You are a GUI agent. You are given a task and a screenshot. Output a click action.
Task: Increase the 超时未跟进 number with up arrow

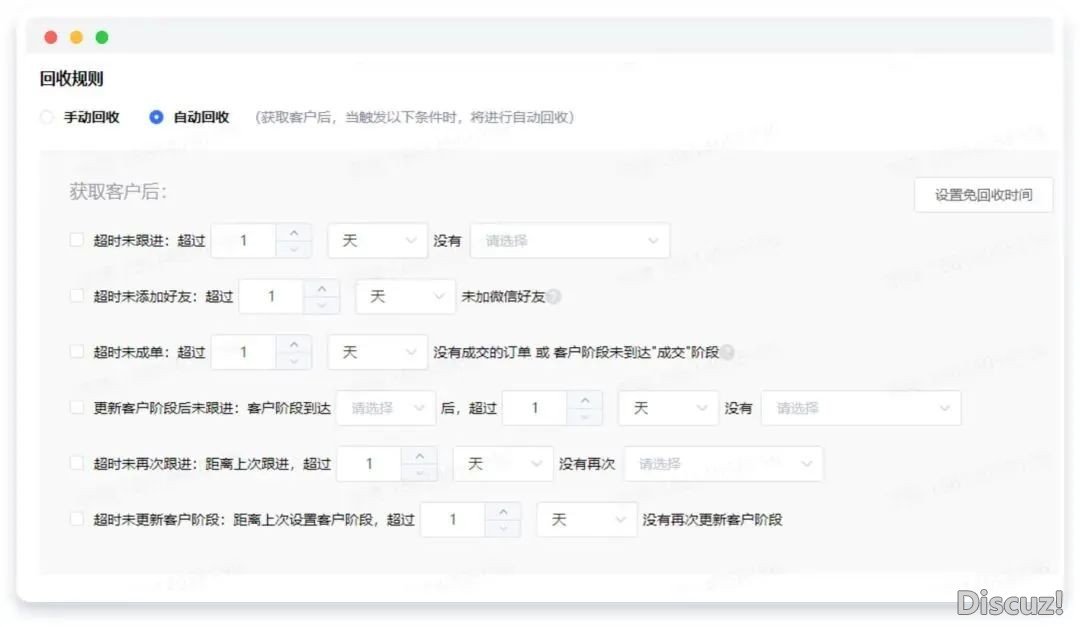pos(294,232)
